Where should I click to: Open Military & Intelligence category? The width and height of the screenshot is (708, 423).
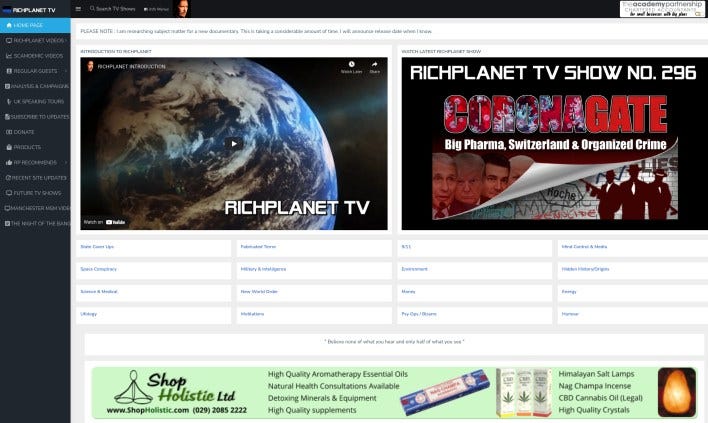tap(263, 269)
